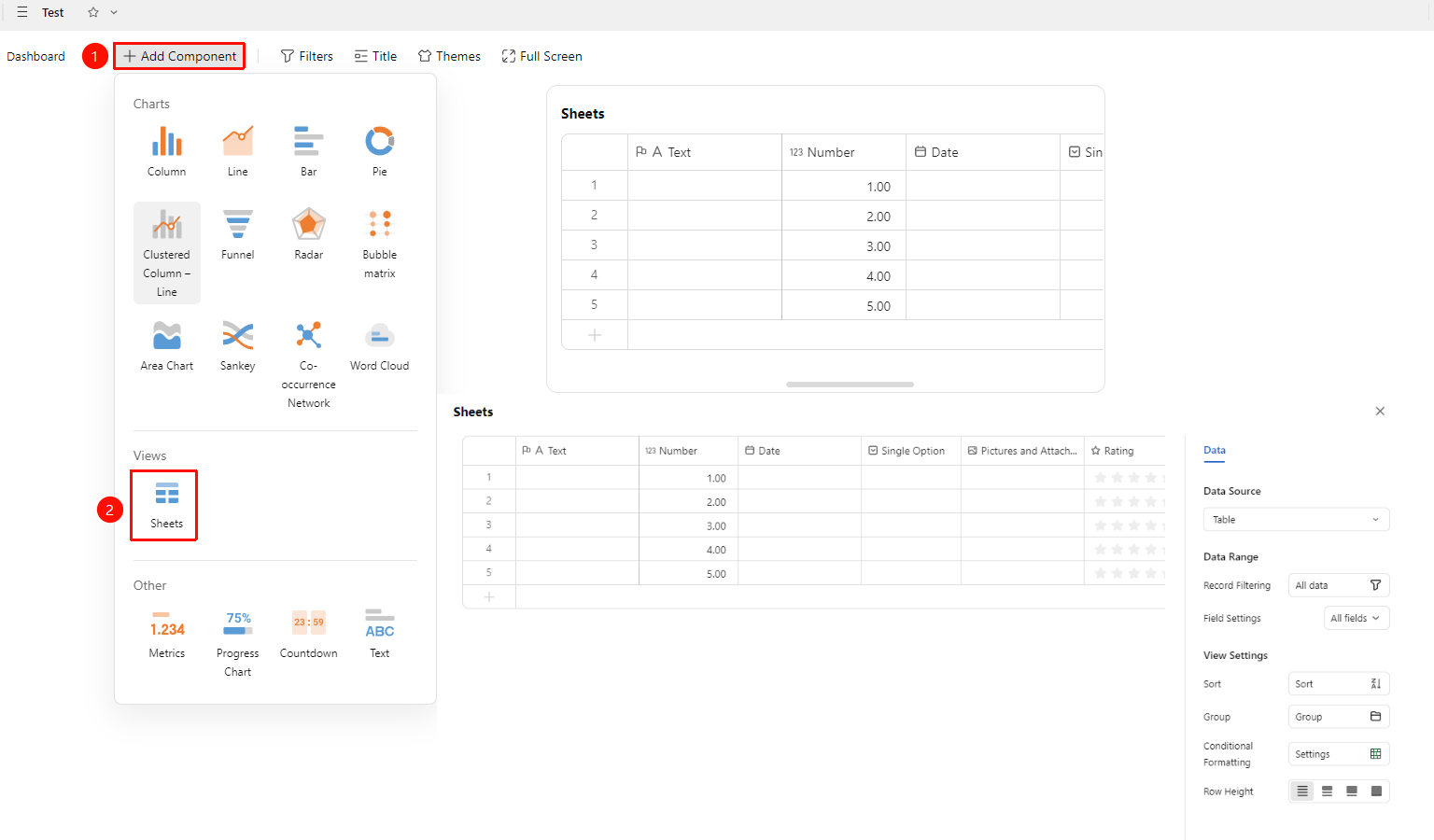Star the Test dashboard as favorite
Screen dimensions: 1434x840
(x=93, y=12)
